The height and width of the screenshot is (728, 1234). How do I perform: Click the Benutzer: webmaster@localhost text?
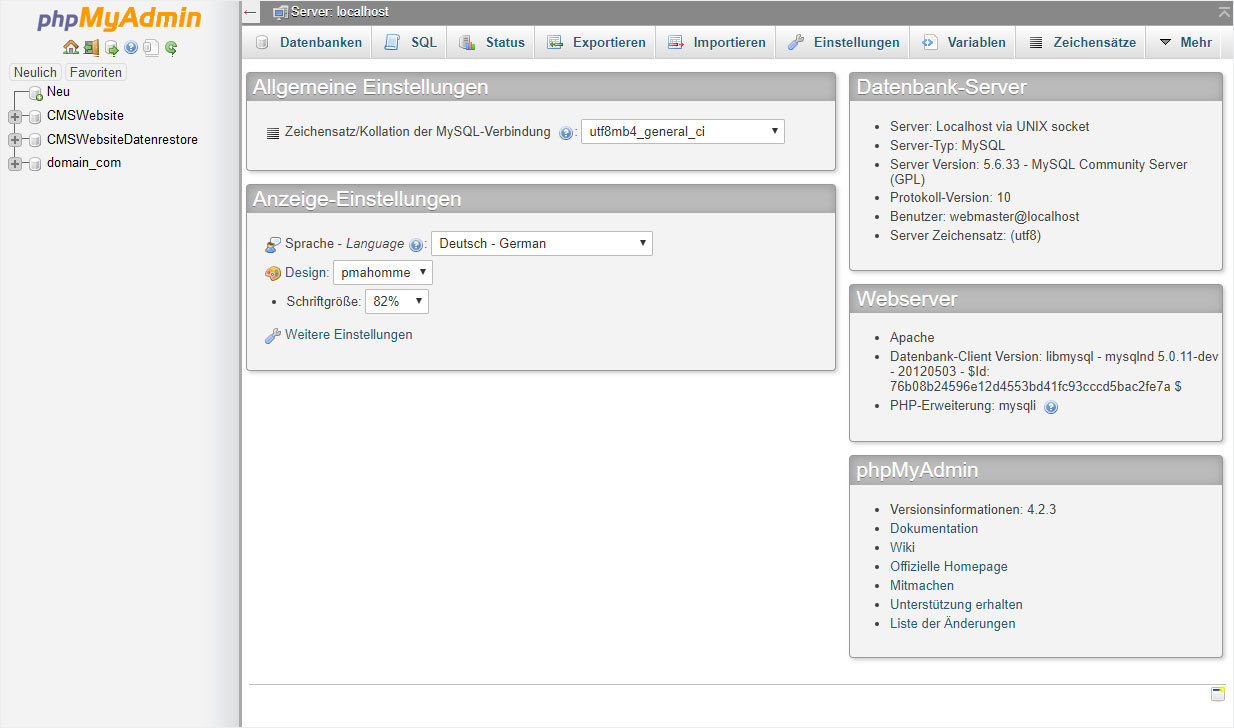click(x=985, y=216)
